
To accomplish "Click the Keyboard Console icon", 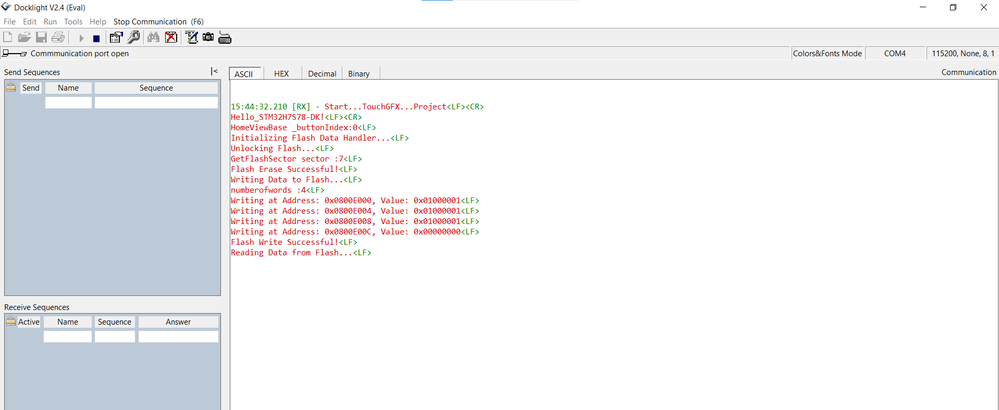I will [224, 38].
